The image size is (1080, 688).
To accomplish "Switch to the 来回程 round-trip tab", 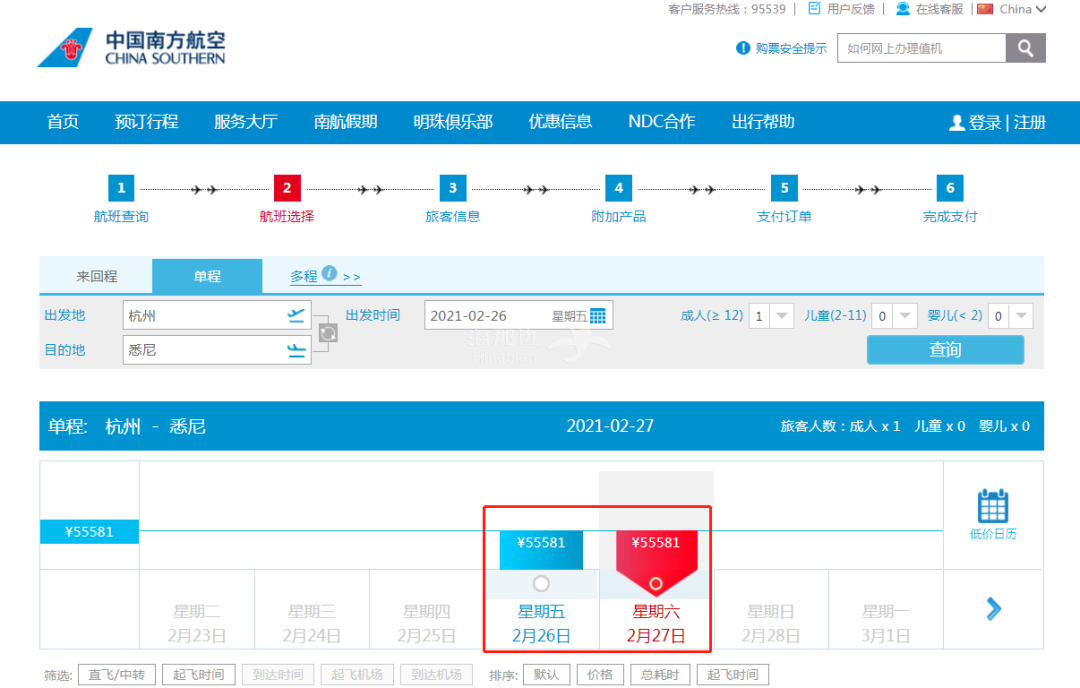I will [x=97, y=277].
